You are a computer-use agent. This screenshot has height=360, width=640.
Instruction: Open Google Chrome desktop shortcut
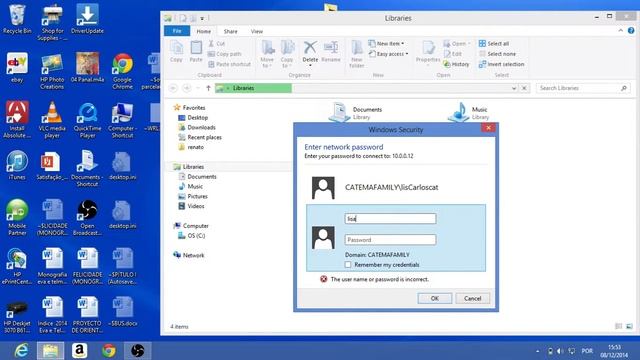pyautogui.click(x=122, y=71)
